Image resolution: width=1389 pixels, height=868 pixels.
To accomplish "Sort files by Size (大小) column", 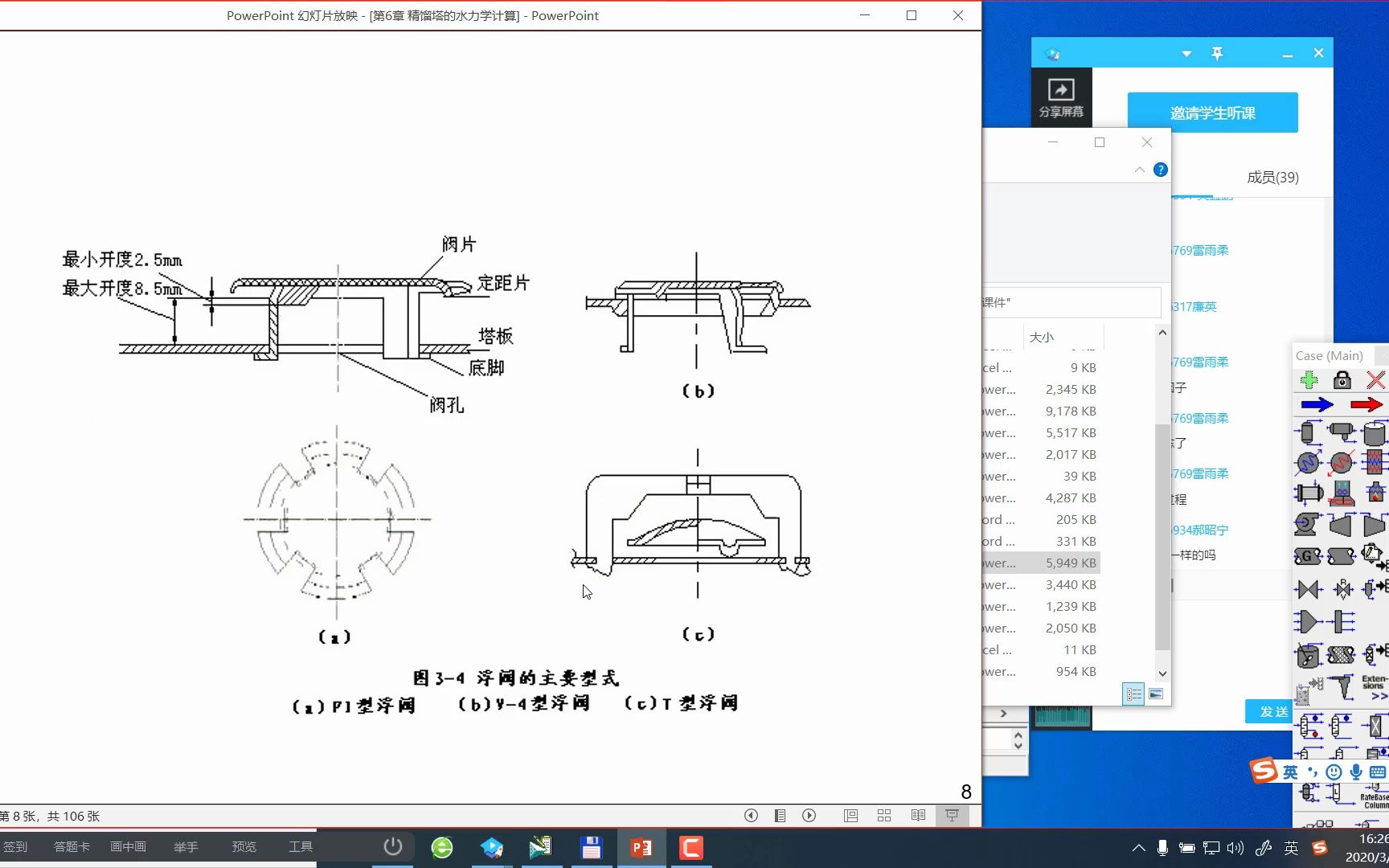I will (x=1042, y=337).
